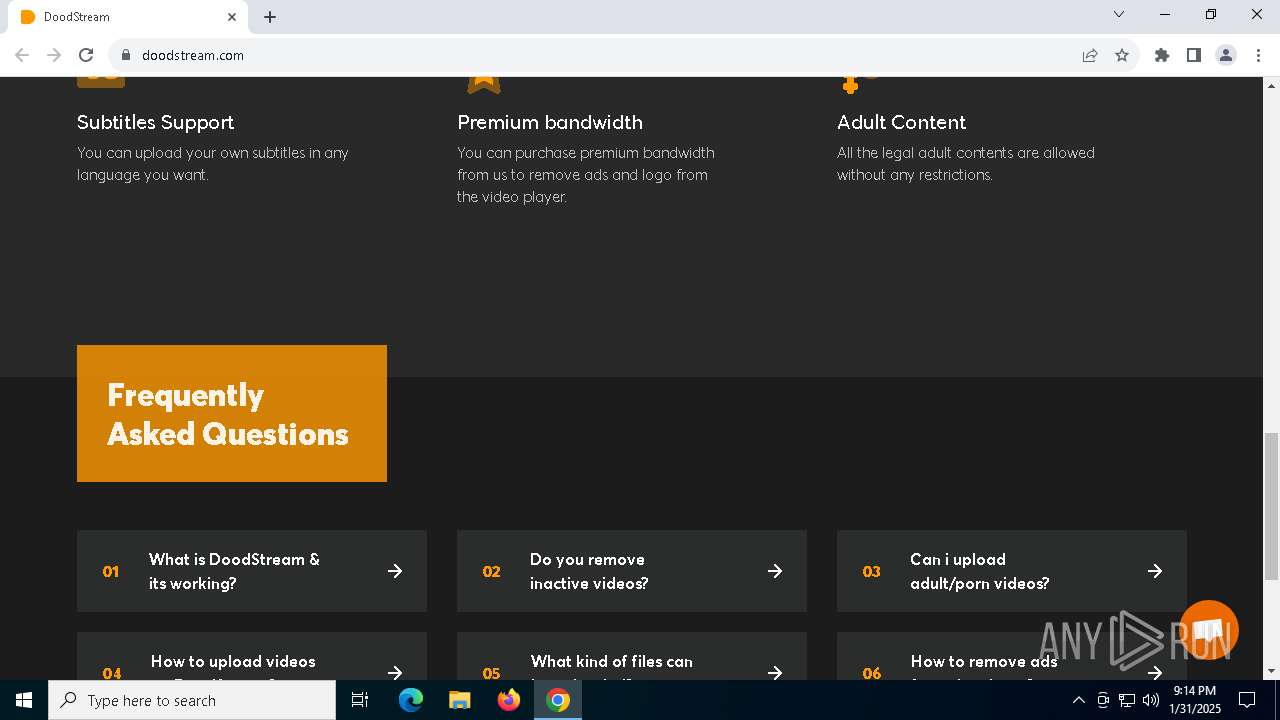Go forward in browser history
1280x720 pixels.
pos(54,55)
